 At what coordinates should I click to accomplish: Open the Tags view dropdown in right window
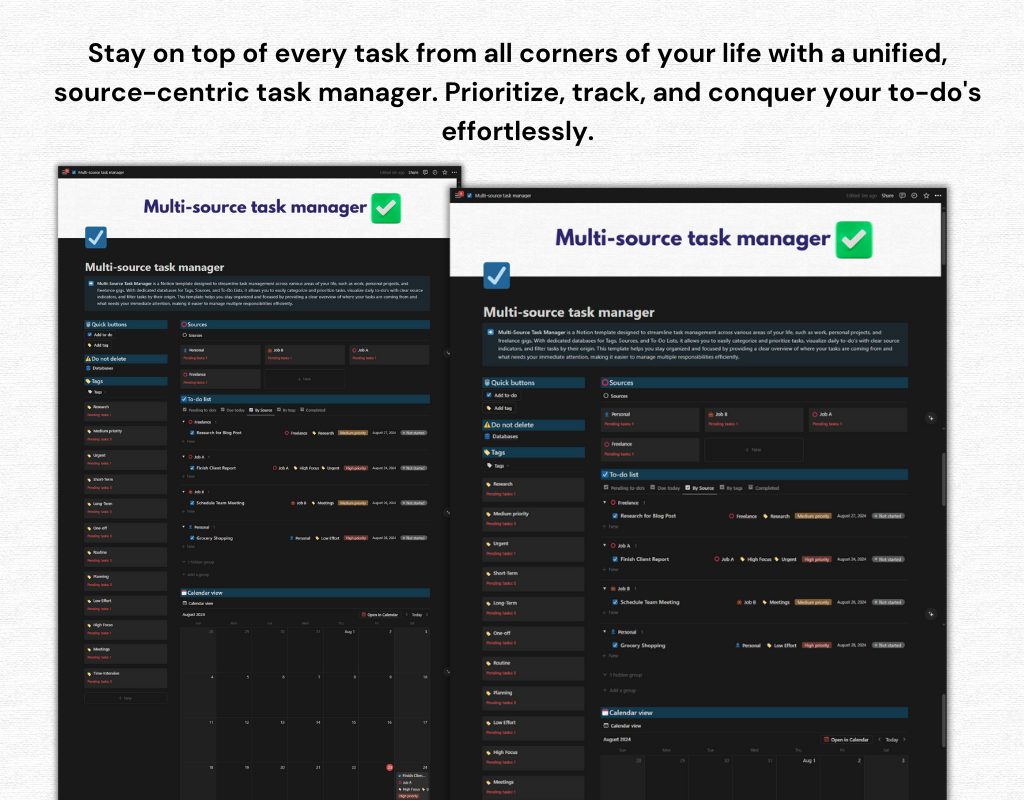pyautogui.click(x=498, y=466)
